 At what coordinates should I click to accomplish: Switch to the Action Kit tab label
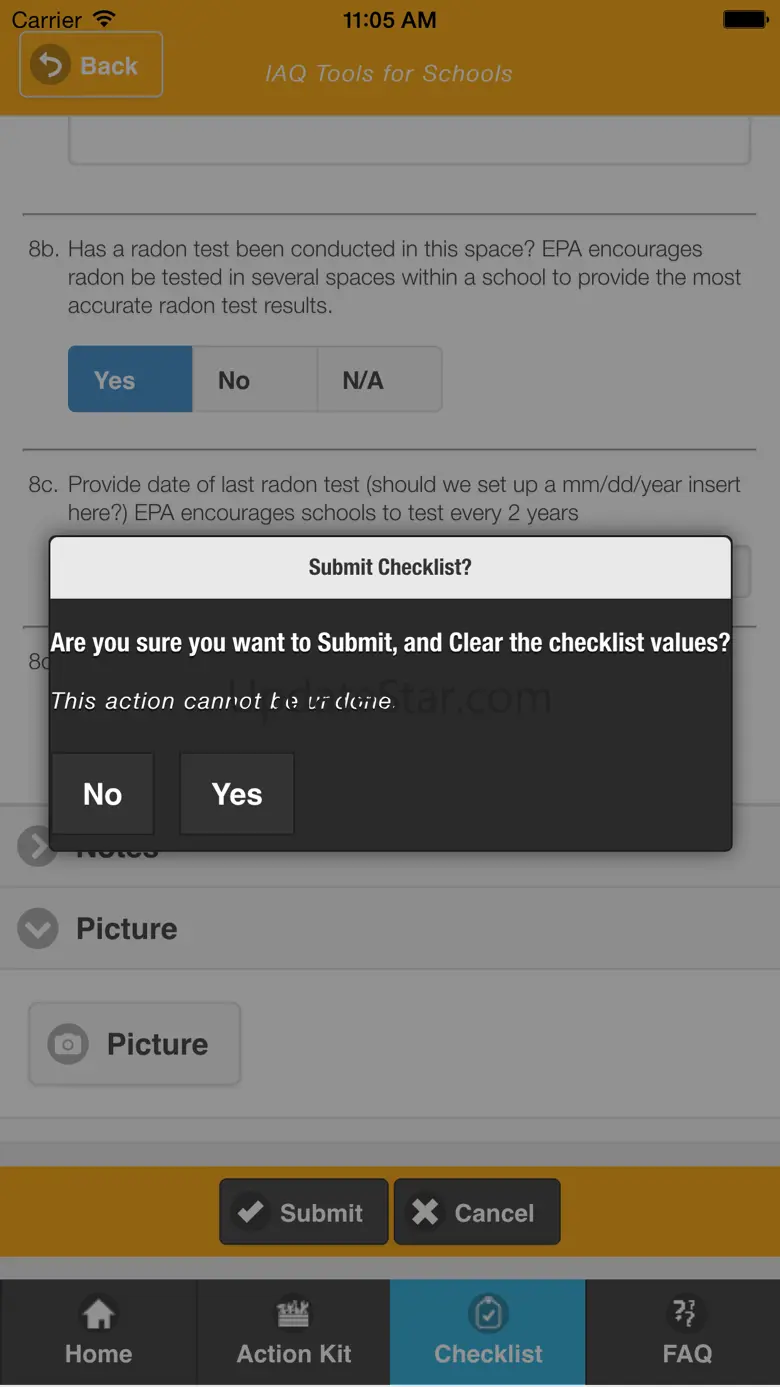[294, 1354]
